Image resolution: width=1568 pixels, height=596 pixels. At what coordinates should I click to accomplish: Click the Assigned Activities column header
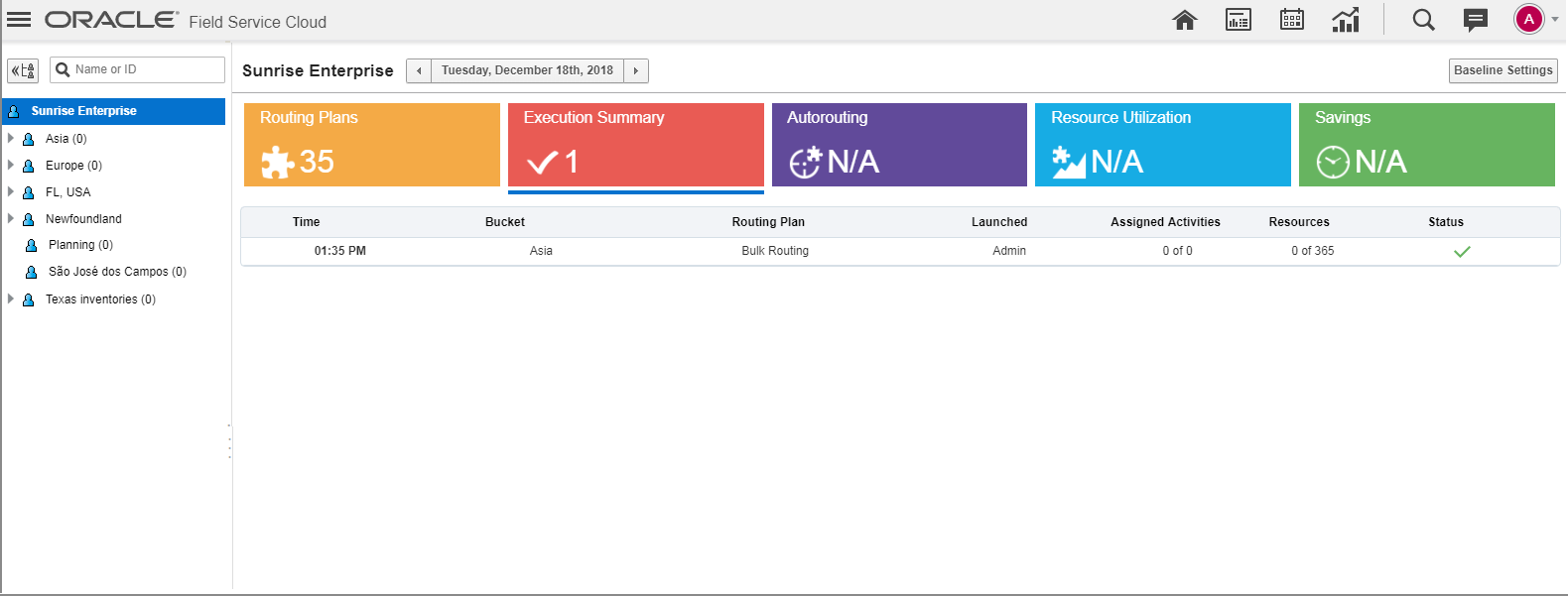[x=1165, y=222]
